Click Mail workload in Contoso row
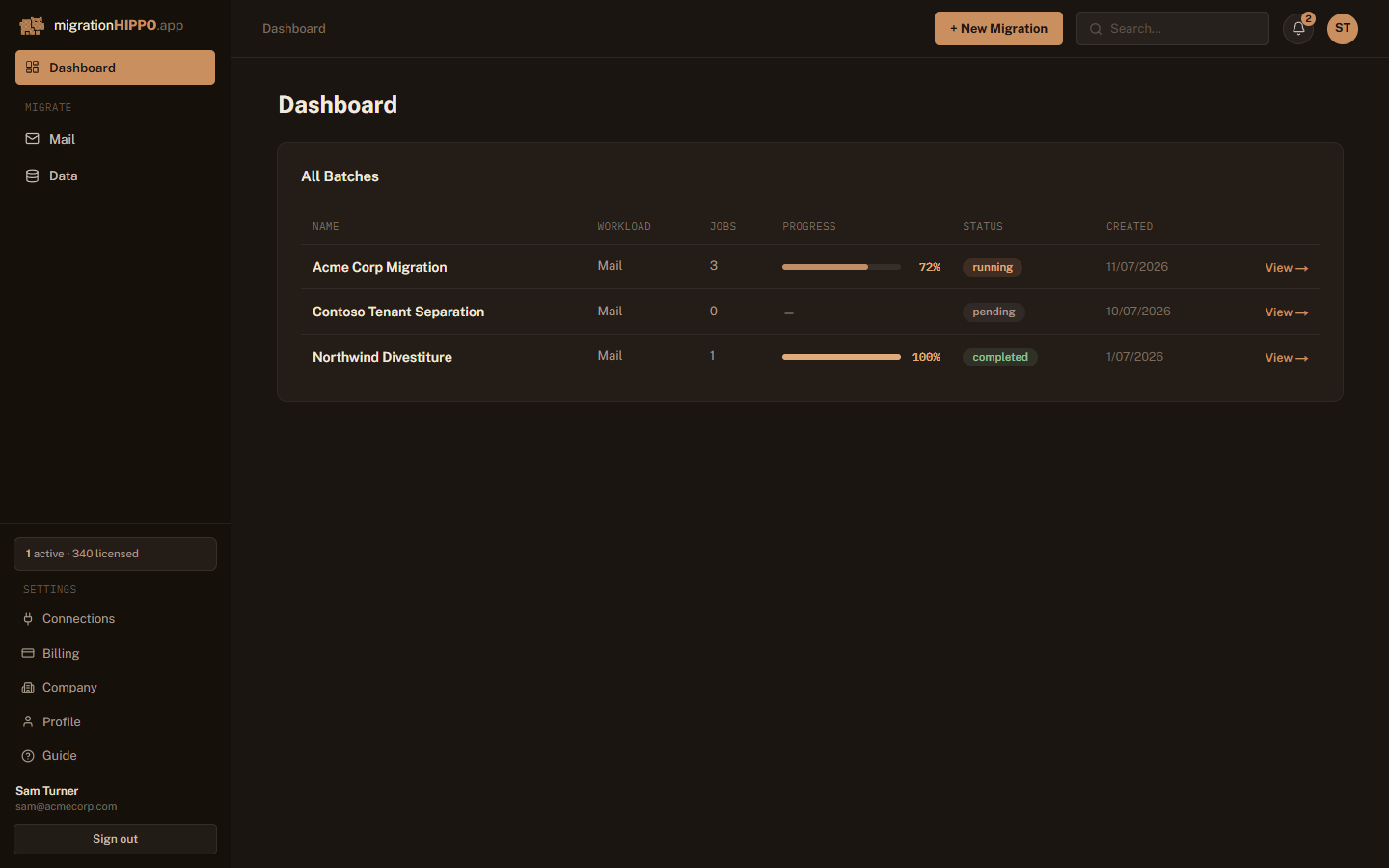 610,312
